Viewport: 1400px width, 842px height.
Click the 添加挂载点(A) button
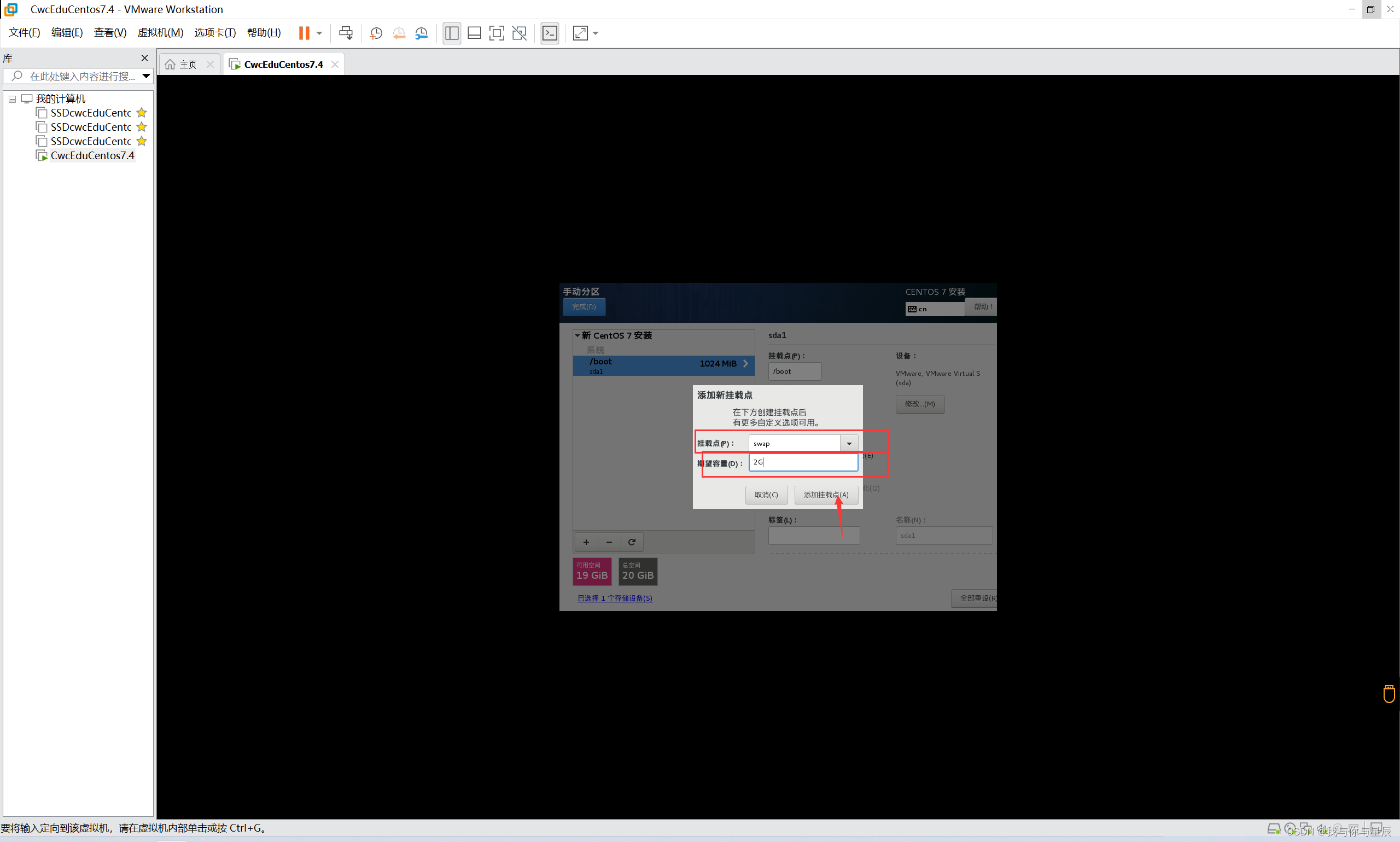[x=826, y=495]
